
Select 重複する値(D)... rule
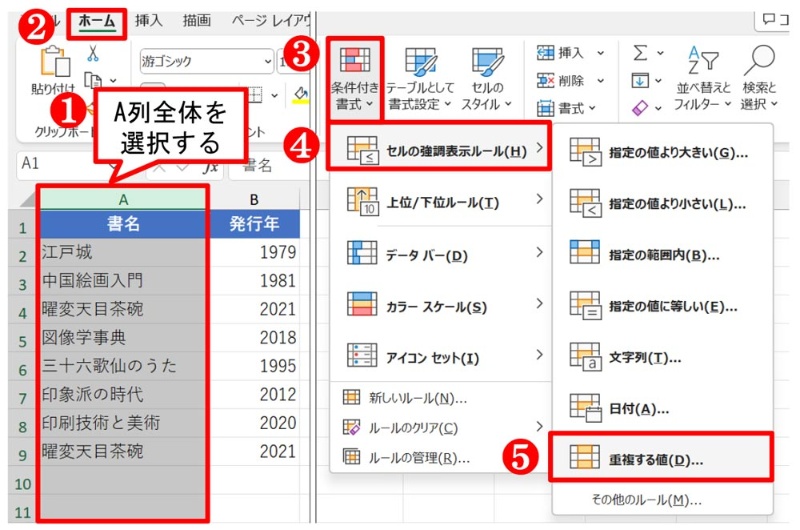(661, 458)
